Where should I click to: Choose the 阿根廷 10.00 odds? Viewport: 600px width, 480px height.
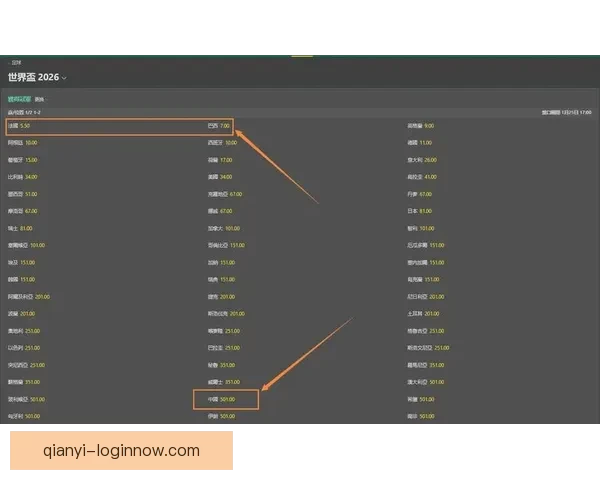pyautogui.click(x=23, y=142)
